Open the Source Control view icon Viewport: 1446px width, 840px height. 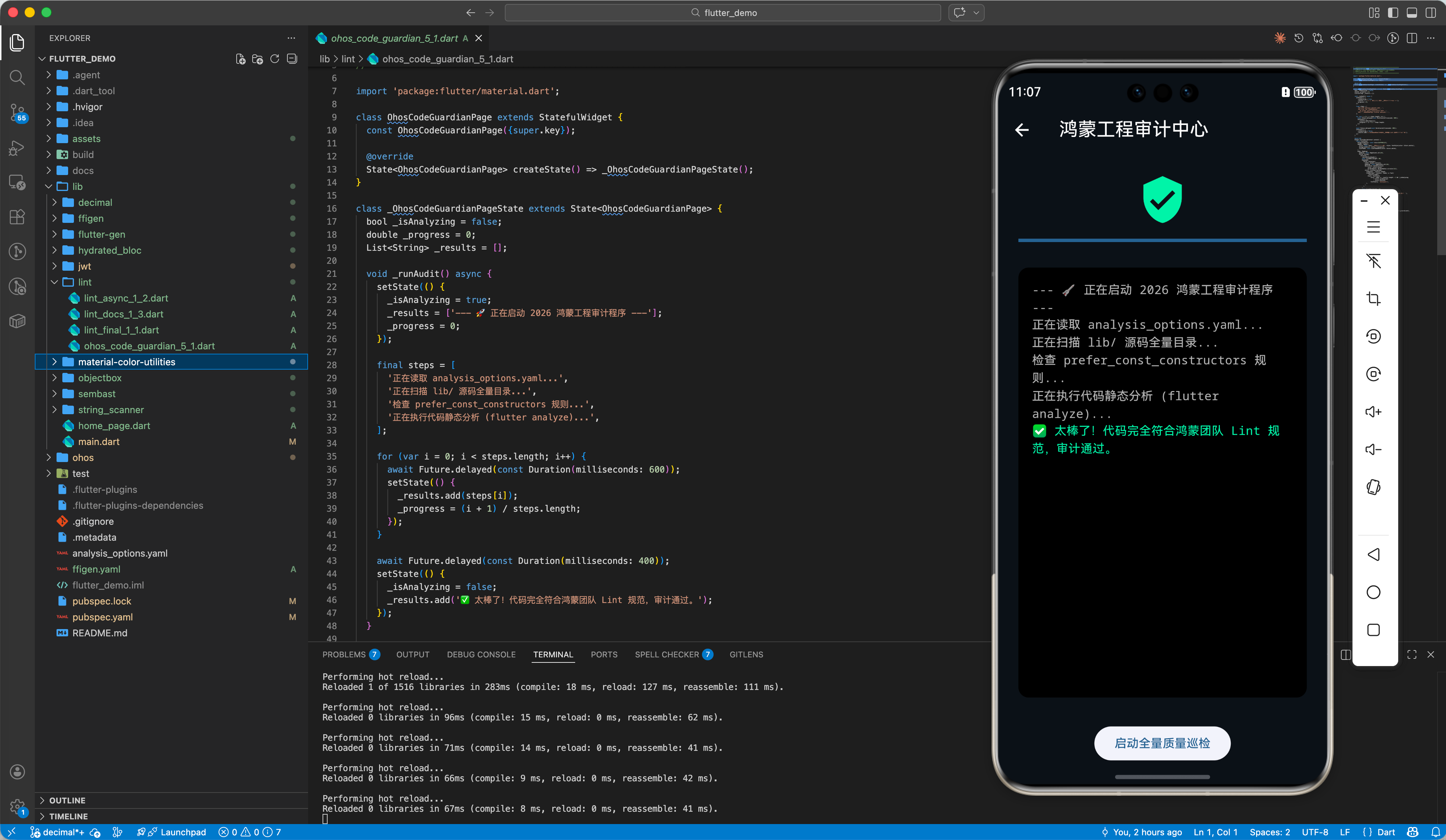[17, 112]
